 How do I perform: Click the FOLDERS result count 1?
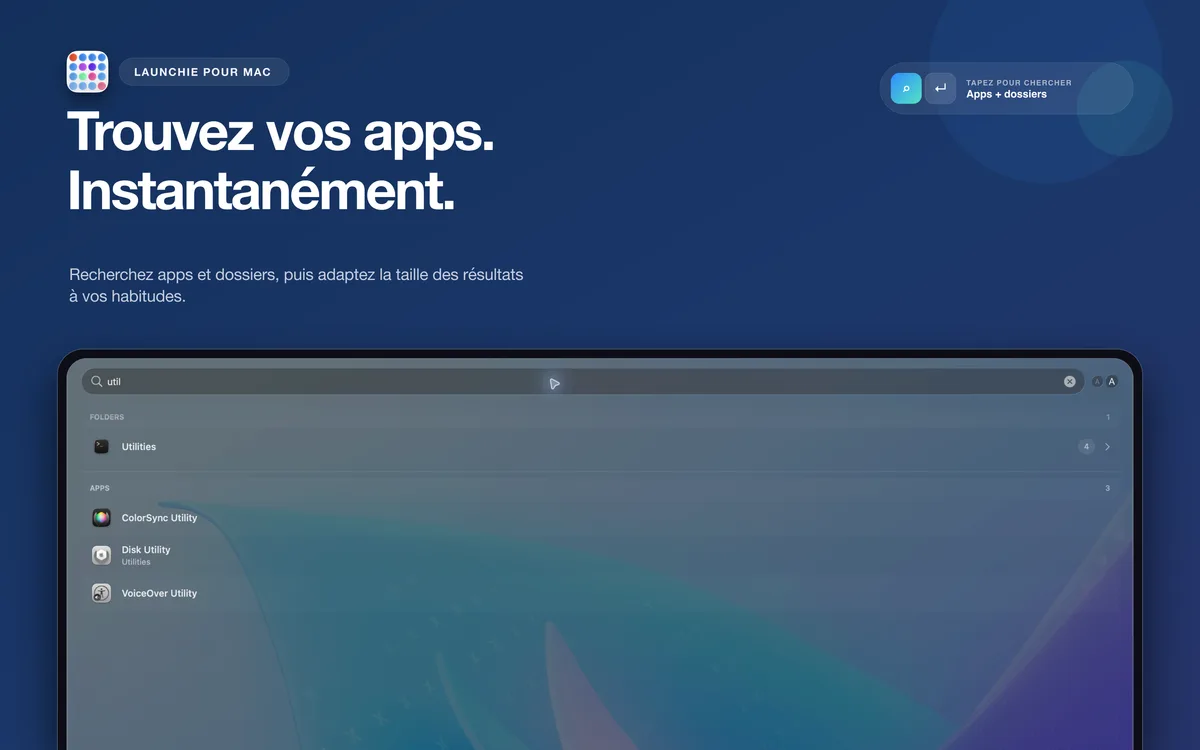coord(1108,417)
